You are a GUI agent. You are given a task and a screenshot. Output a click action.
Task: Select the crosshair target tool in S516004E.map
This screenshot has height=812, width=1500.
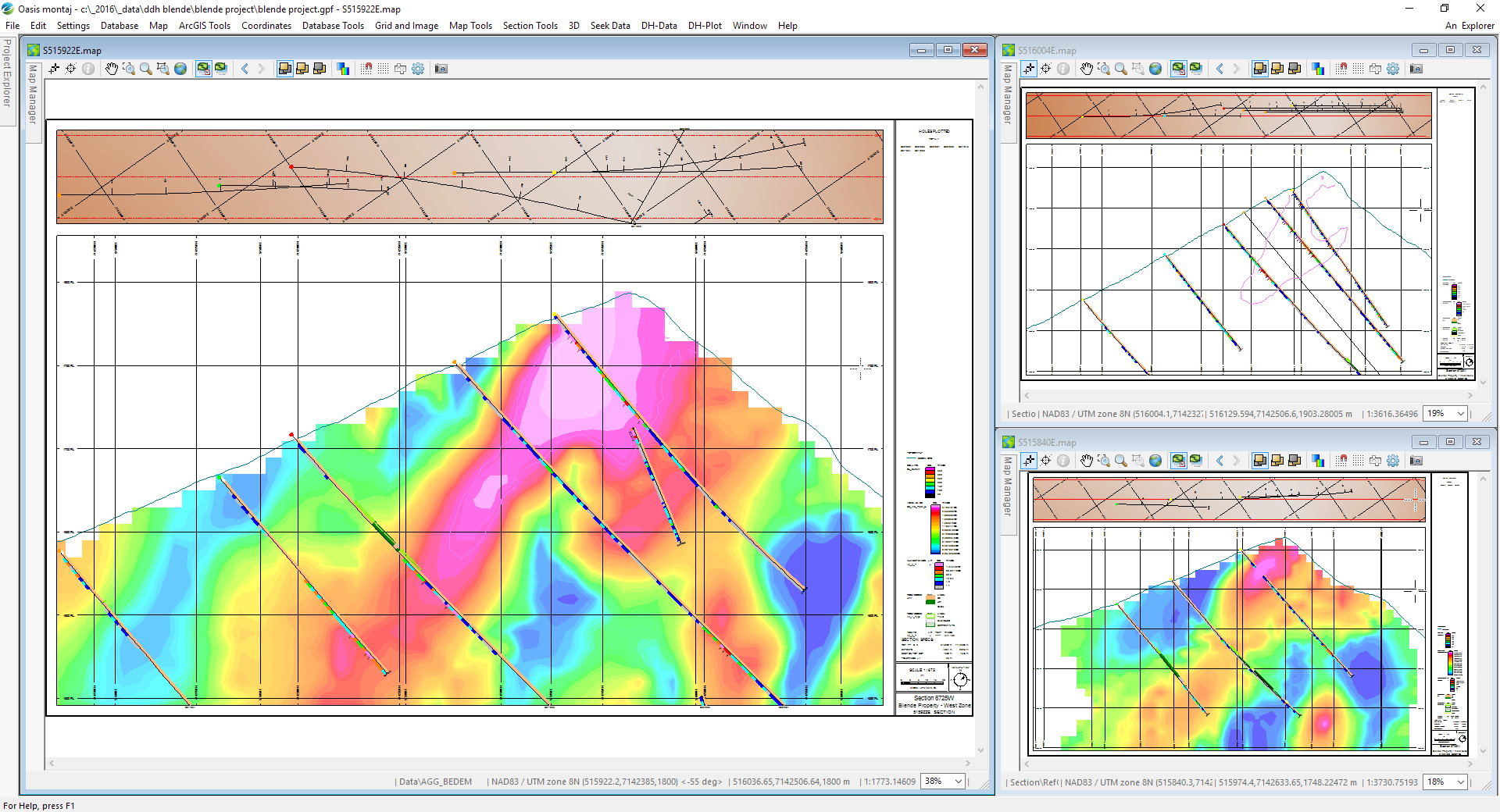1046,69
